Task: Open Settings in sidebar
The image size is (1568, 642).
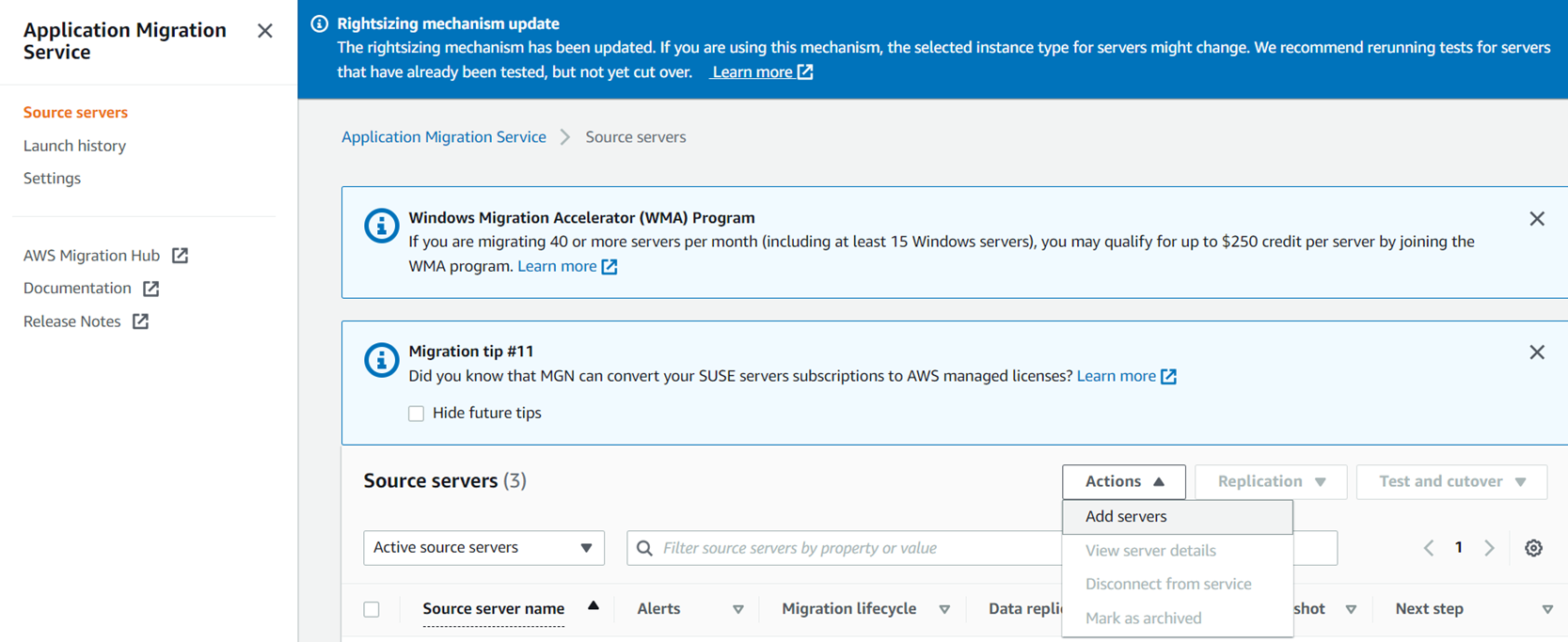Action: click(x=52, y=179)
